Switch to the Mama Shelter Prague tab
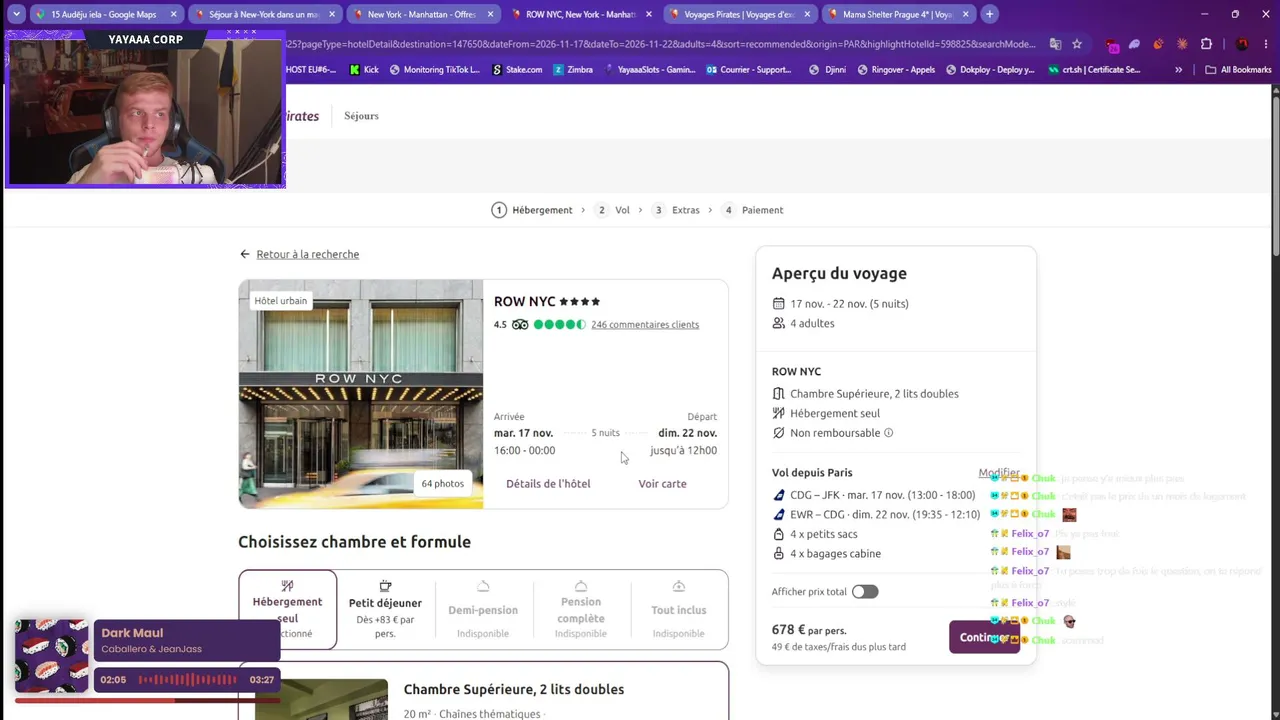The height and width of the screenshot is (720, 1280). point(896,14)
